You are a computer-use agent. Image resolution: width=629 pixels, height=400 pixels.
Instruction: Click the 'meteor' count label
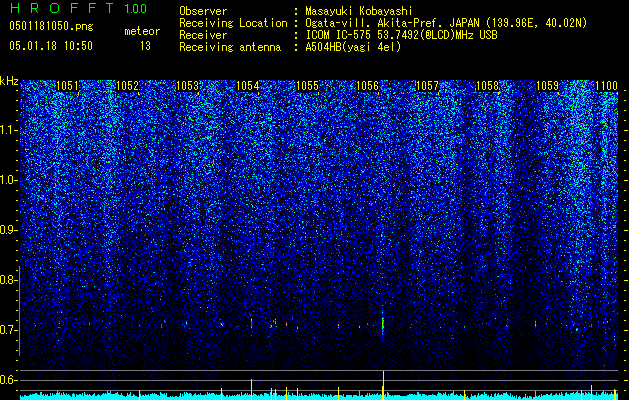142,31
